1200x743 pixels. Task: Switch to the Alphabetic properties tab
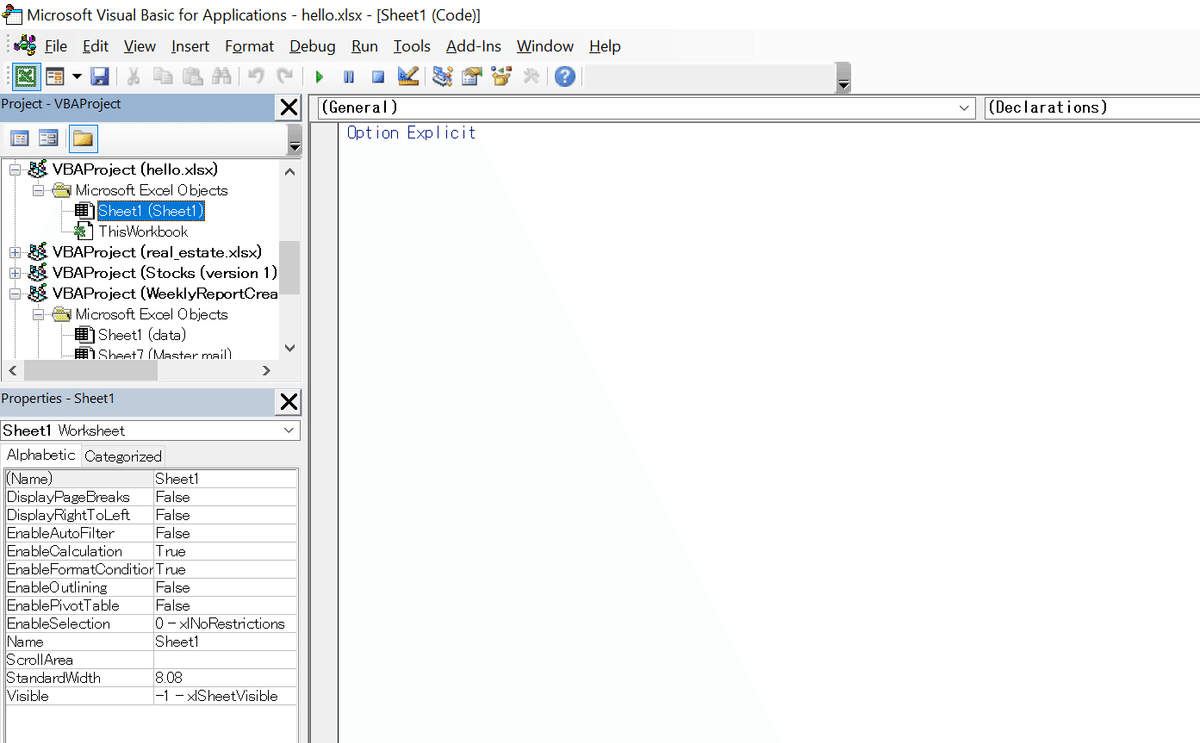point(41,455)
